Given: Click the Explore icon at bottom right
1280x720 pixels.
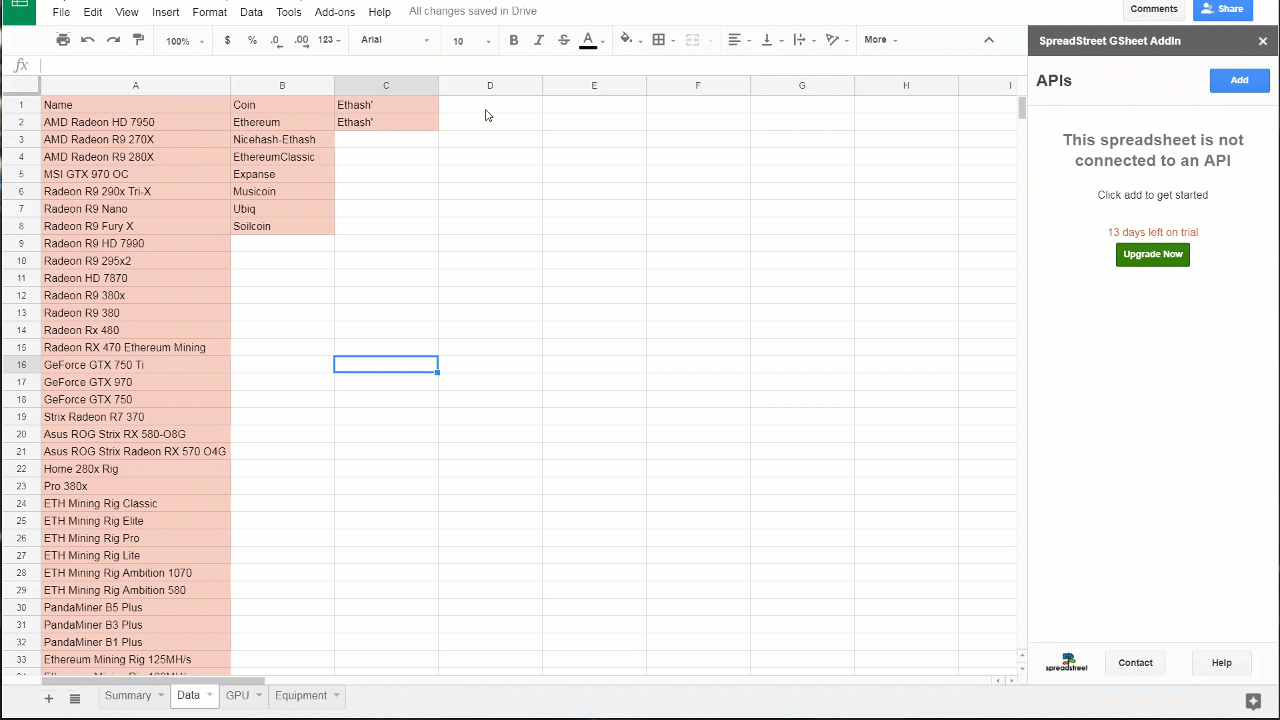Looking at the screenshot, I should tap(1253, 701).
